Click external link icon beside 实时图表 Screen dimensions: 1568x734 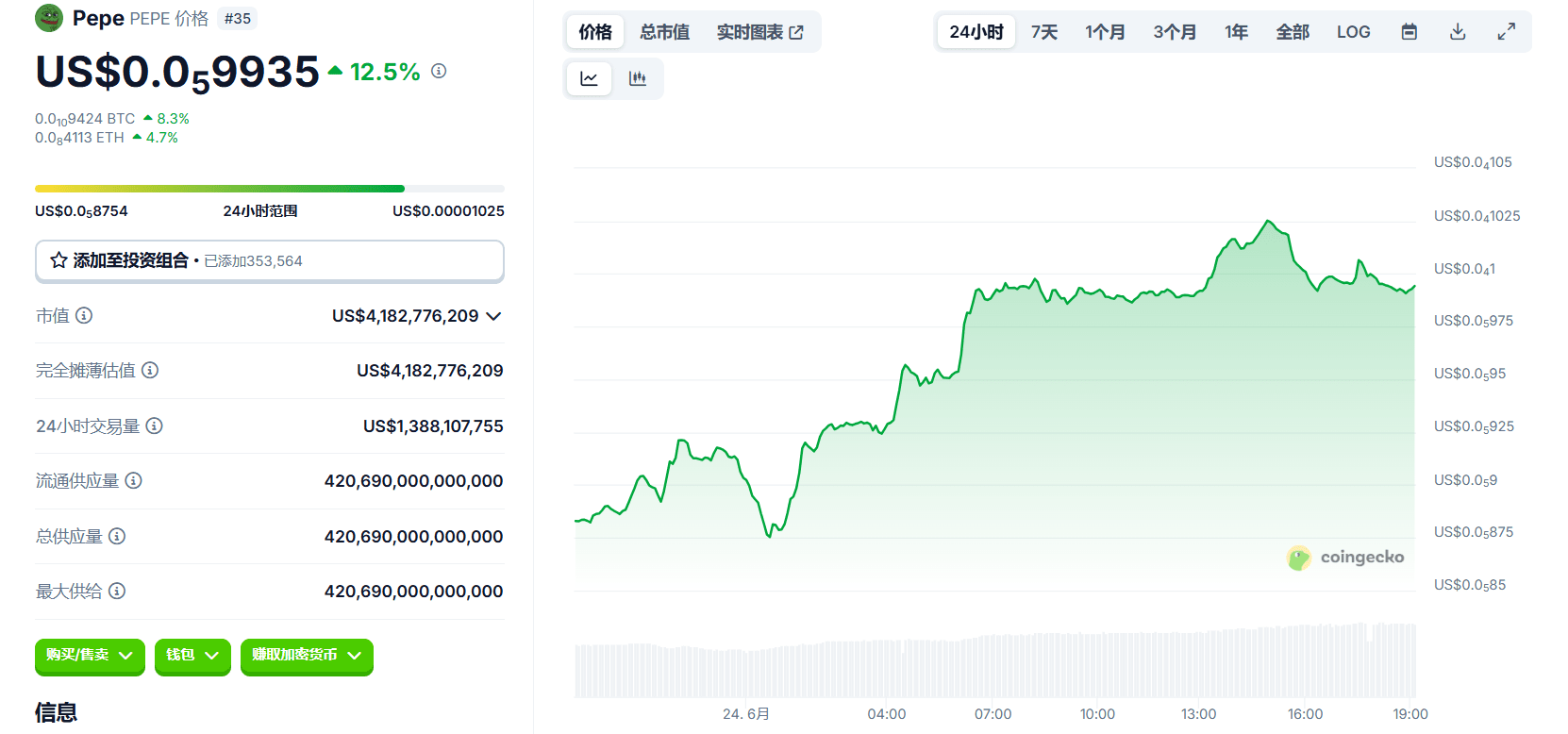[x=796, y=32]
